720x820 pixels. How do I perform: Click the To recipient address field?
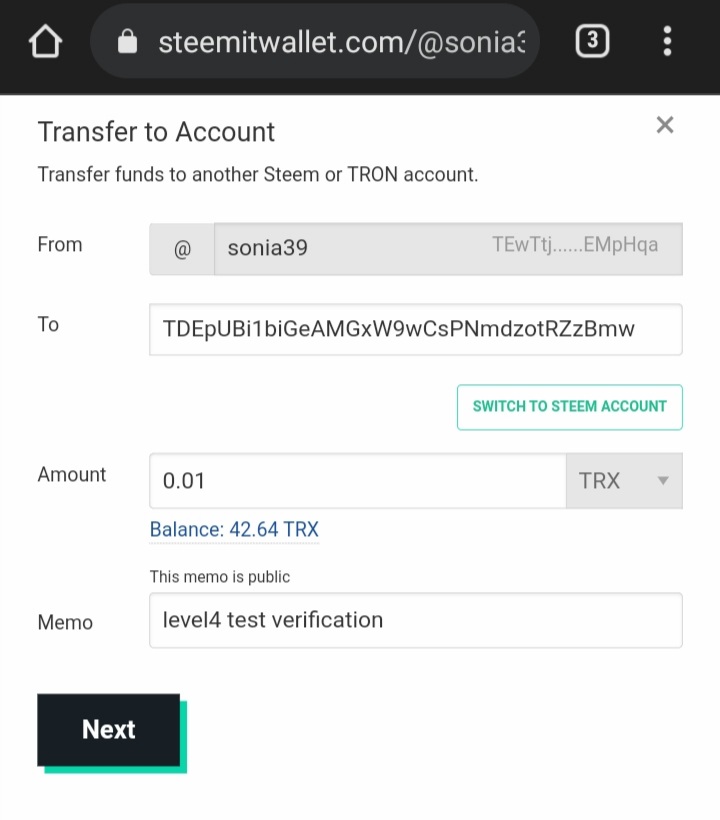pyautogui.click(x=415, y=329)
